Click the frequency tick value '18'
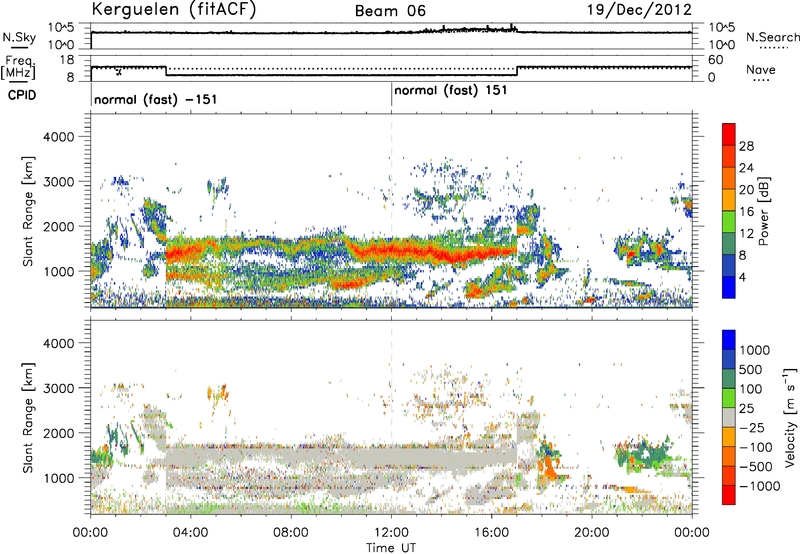Image resolution: width=800 pixels, height=554 pixels. point(67,60)
